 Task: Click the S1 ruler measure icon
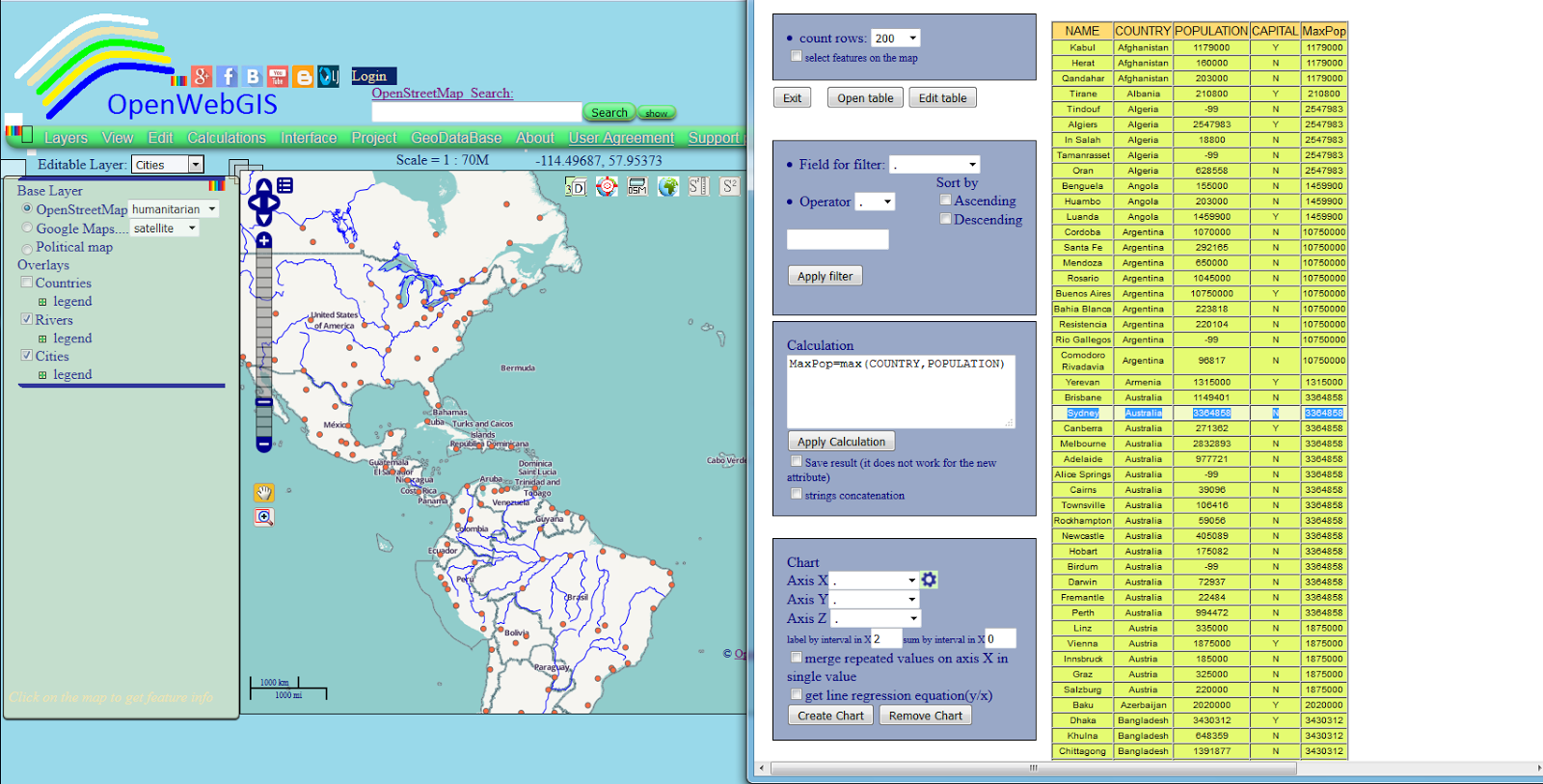tap(699, 186)
